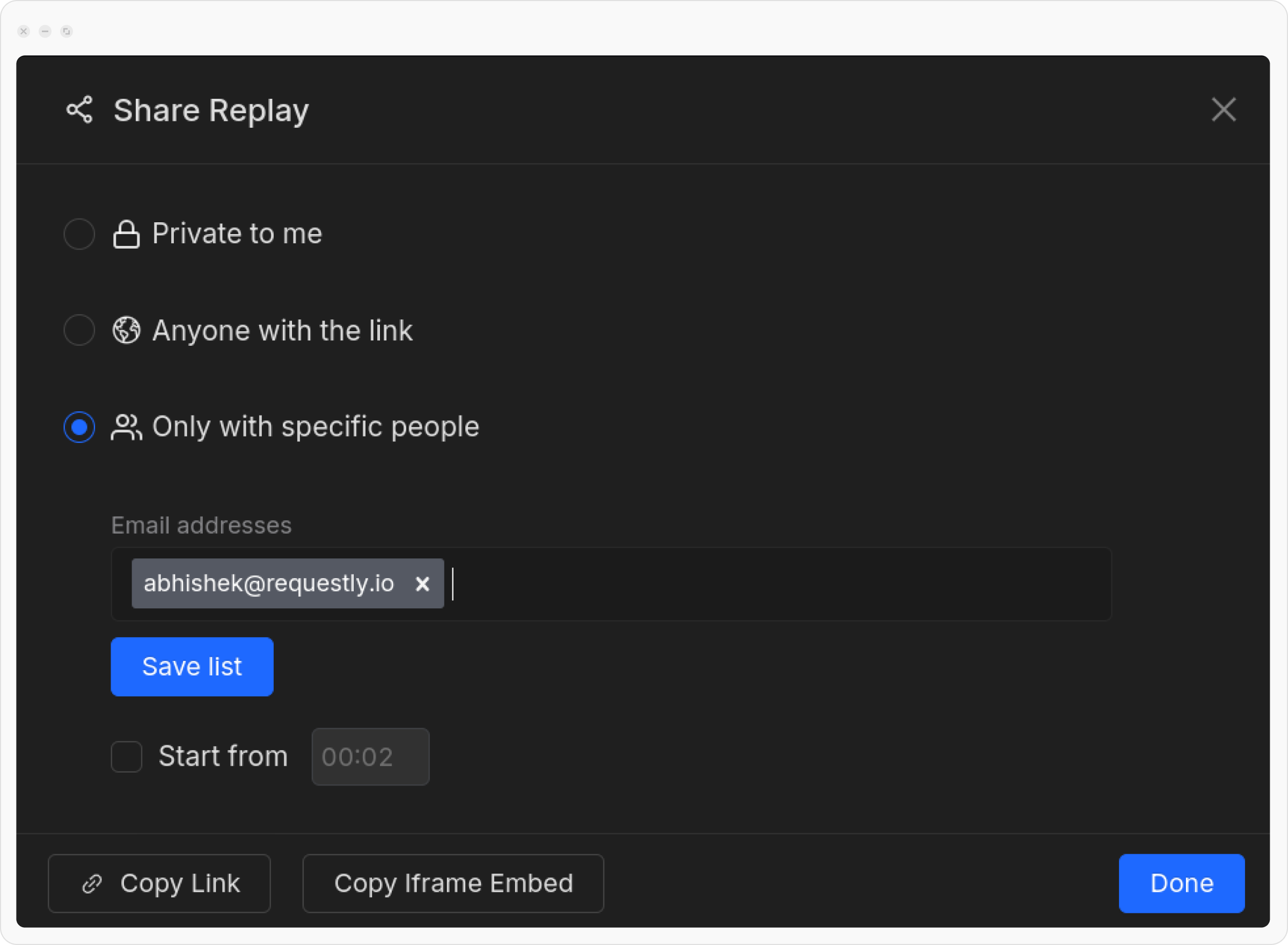Select the Private to me sharing option

(x=79, y=234)
